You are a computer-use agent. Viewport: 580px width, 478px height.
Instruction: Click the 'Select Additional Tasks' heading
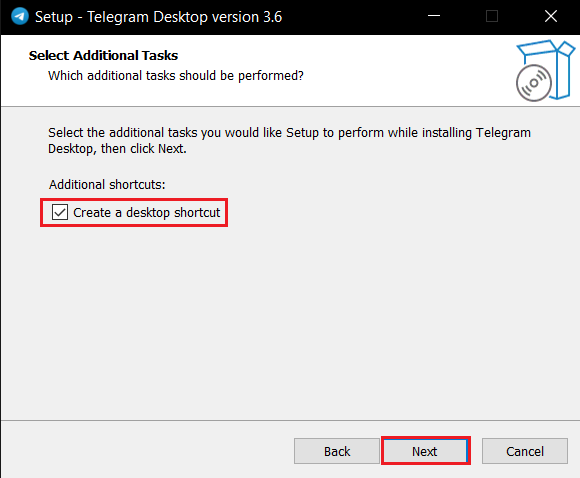[x=103, y=55]
